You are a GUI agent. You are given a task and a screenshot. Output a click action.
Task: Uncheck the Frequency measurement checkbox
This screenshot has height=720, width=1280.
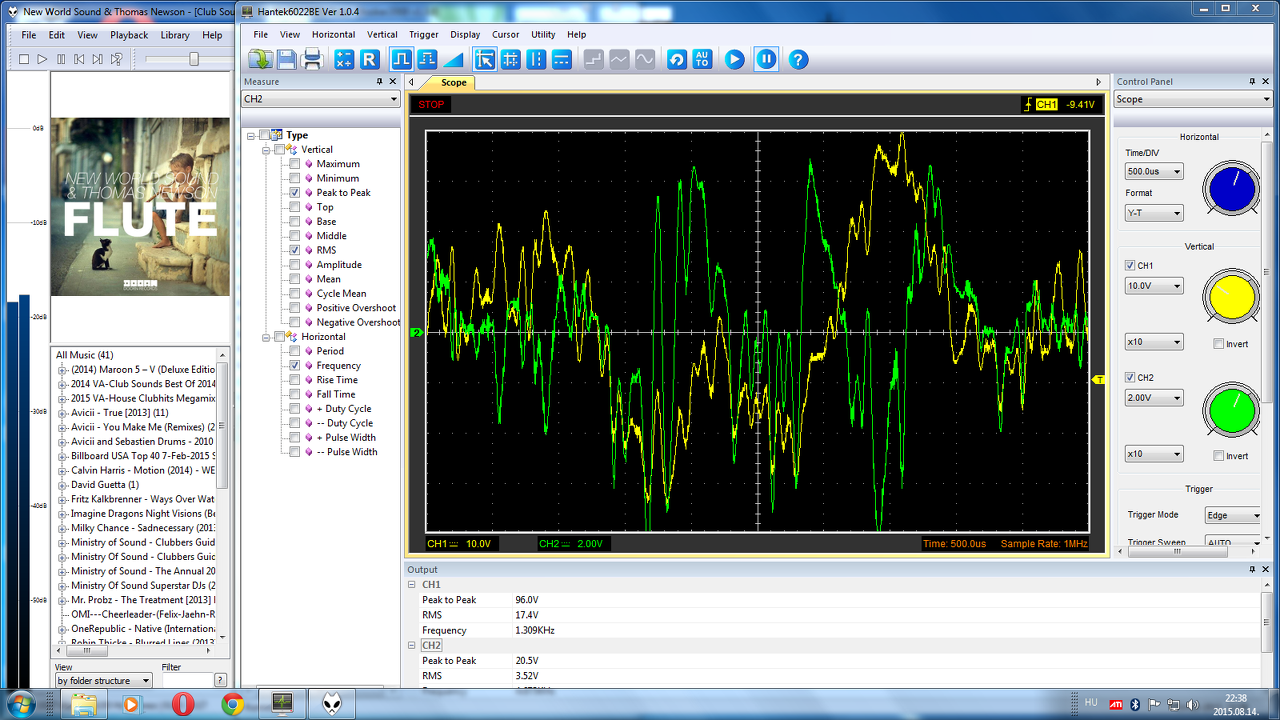(295, 366)
